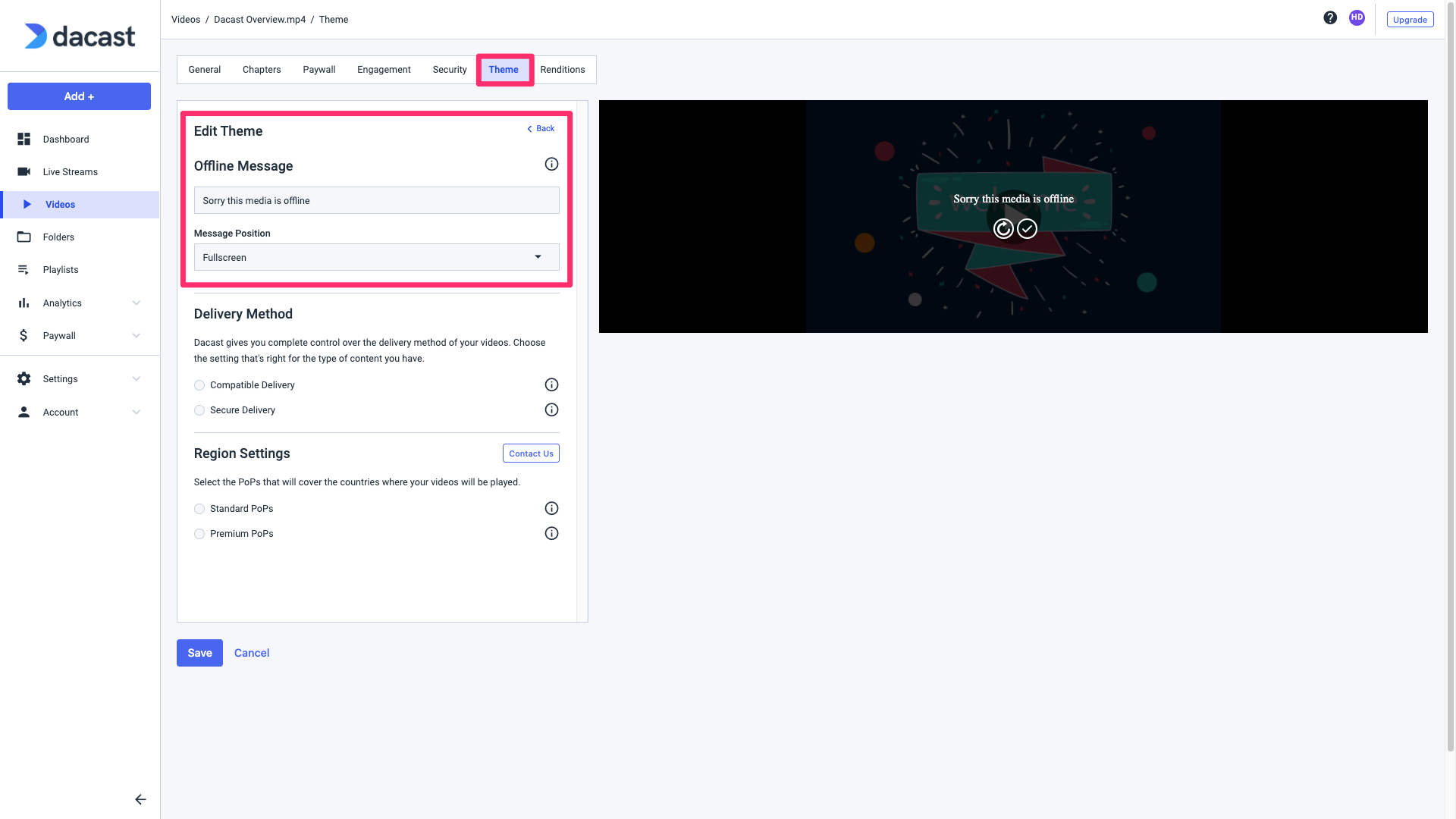
Task: Click the Dacast home logo icon
Action: coord(79,36)
